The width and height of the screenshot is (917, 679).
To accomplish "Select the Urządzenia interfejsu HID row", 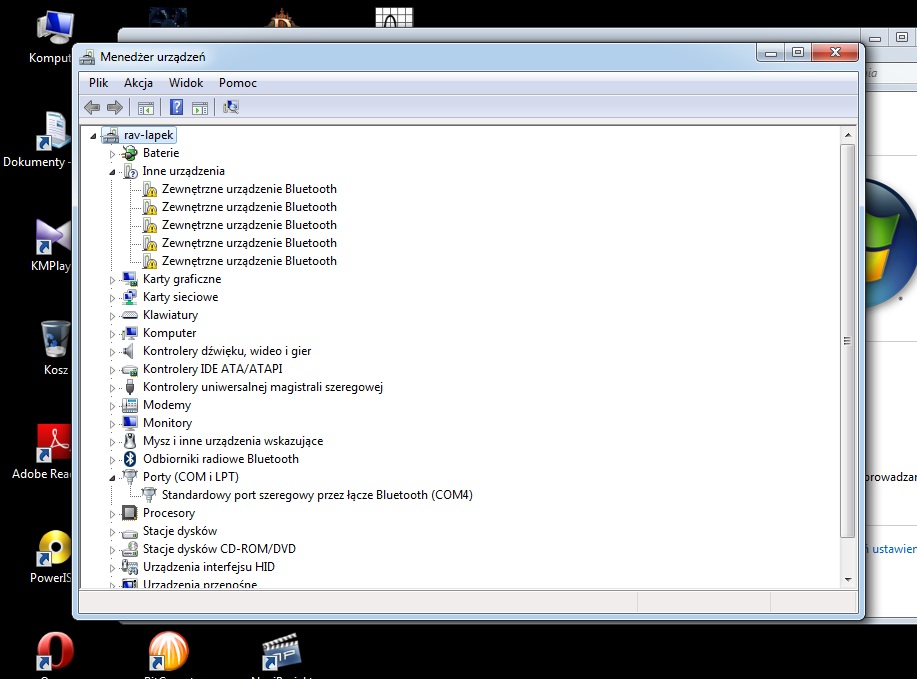I will click(209, 567).
